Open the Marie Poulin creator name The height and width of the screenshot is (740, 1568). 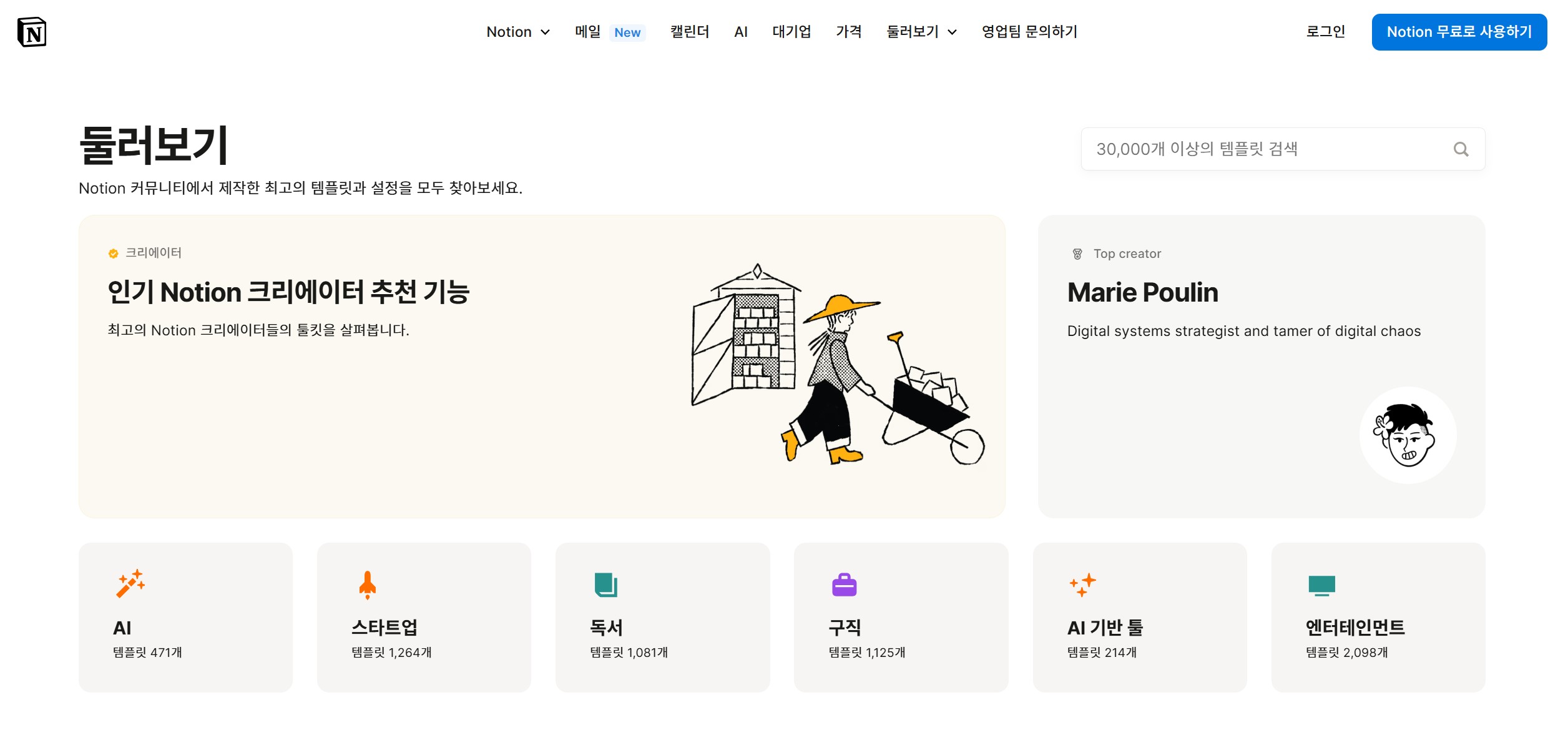click(1142, 293)
